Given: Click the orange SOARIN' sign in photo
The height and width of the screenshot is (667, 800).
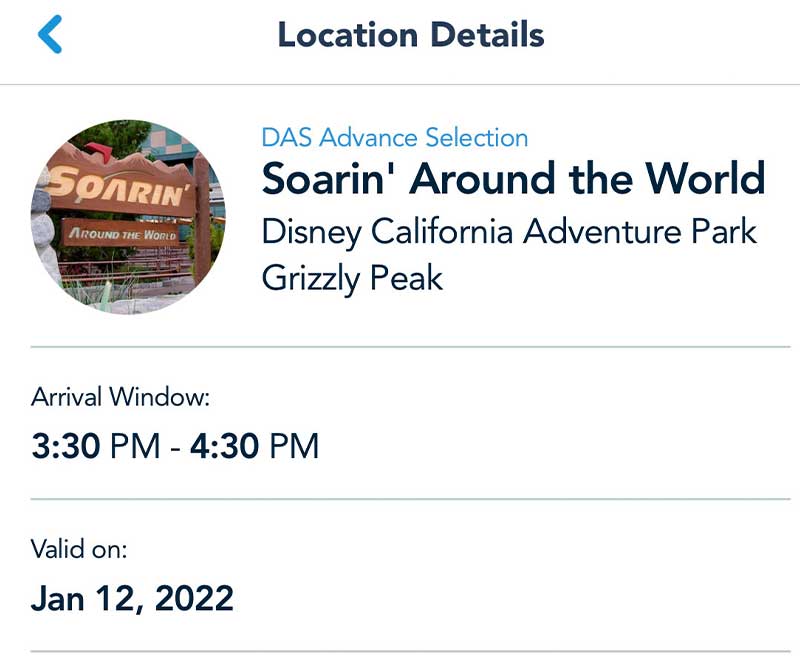Looking at the screenshot, I should 120,186.
